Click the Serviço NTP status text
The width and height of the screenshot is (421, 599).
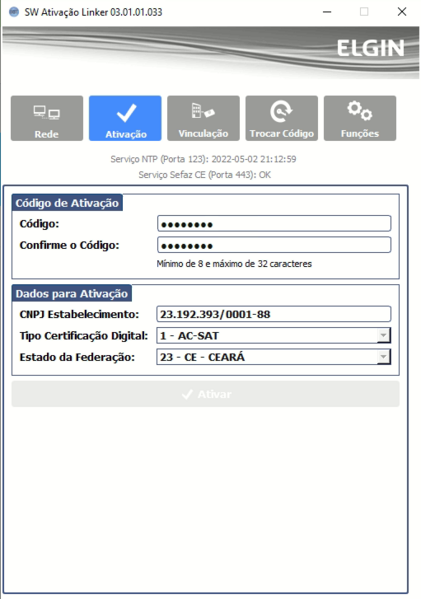pos(203,159)
